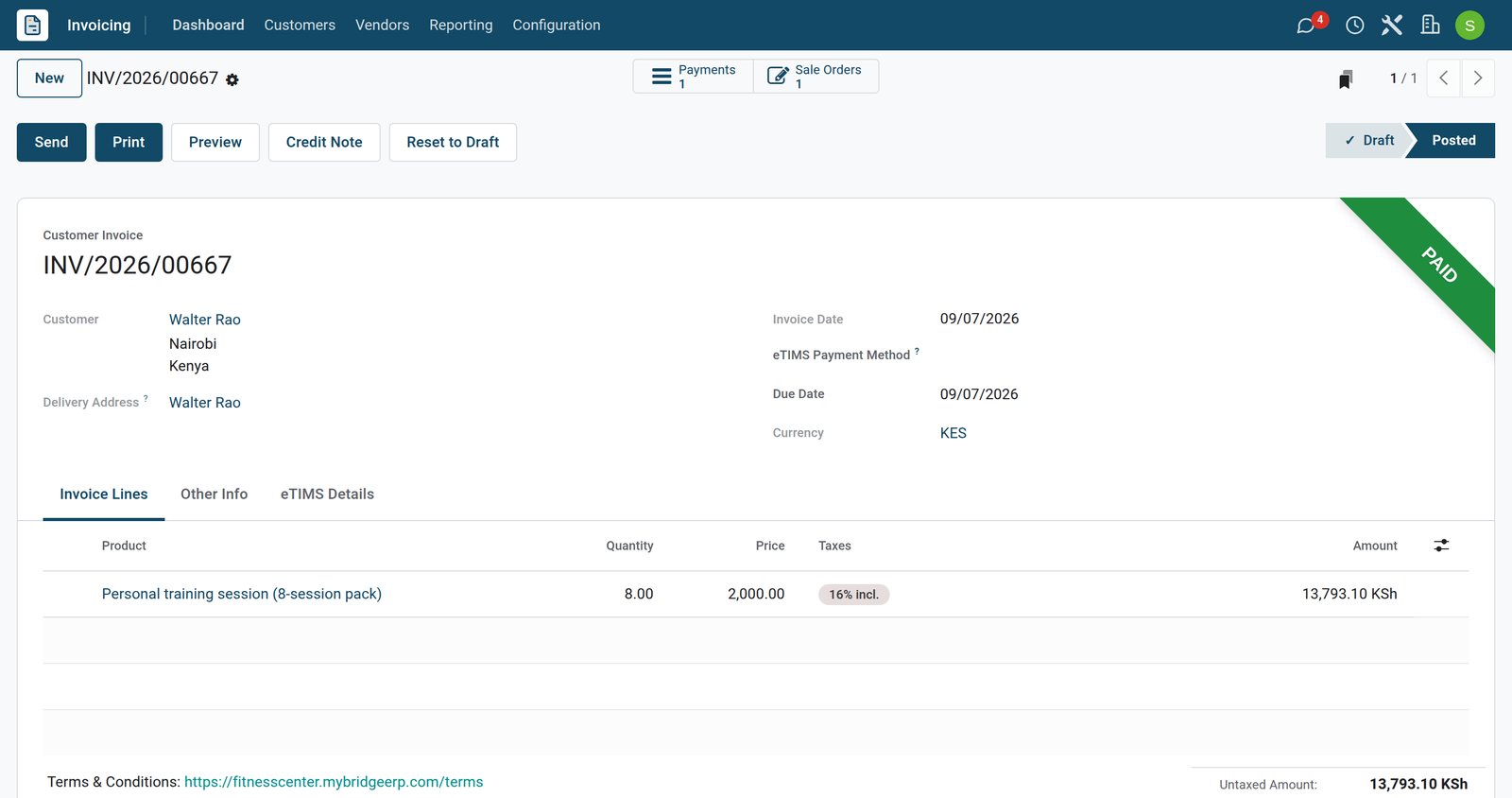Go to previous record arrow
Viewport: 1512px width, 798px height.
click(1443, 78)
